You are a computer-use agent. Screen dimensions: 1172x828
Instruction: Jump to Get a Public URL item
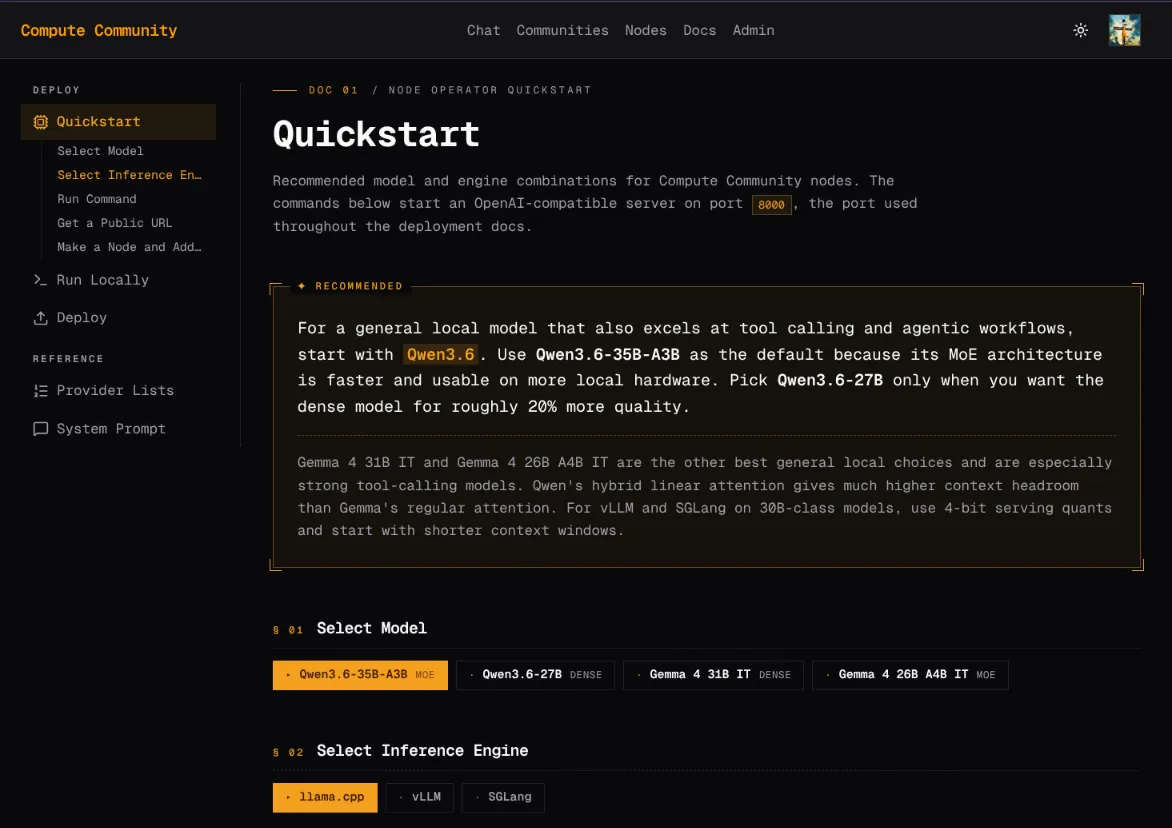114,223
